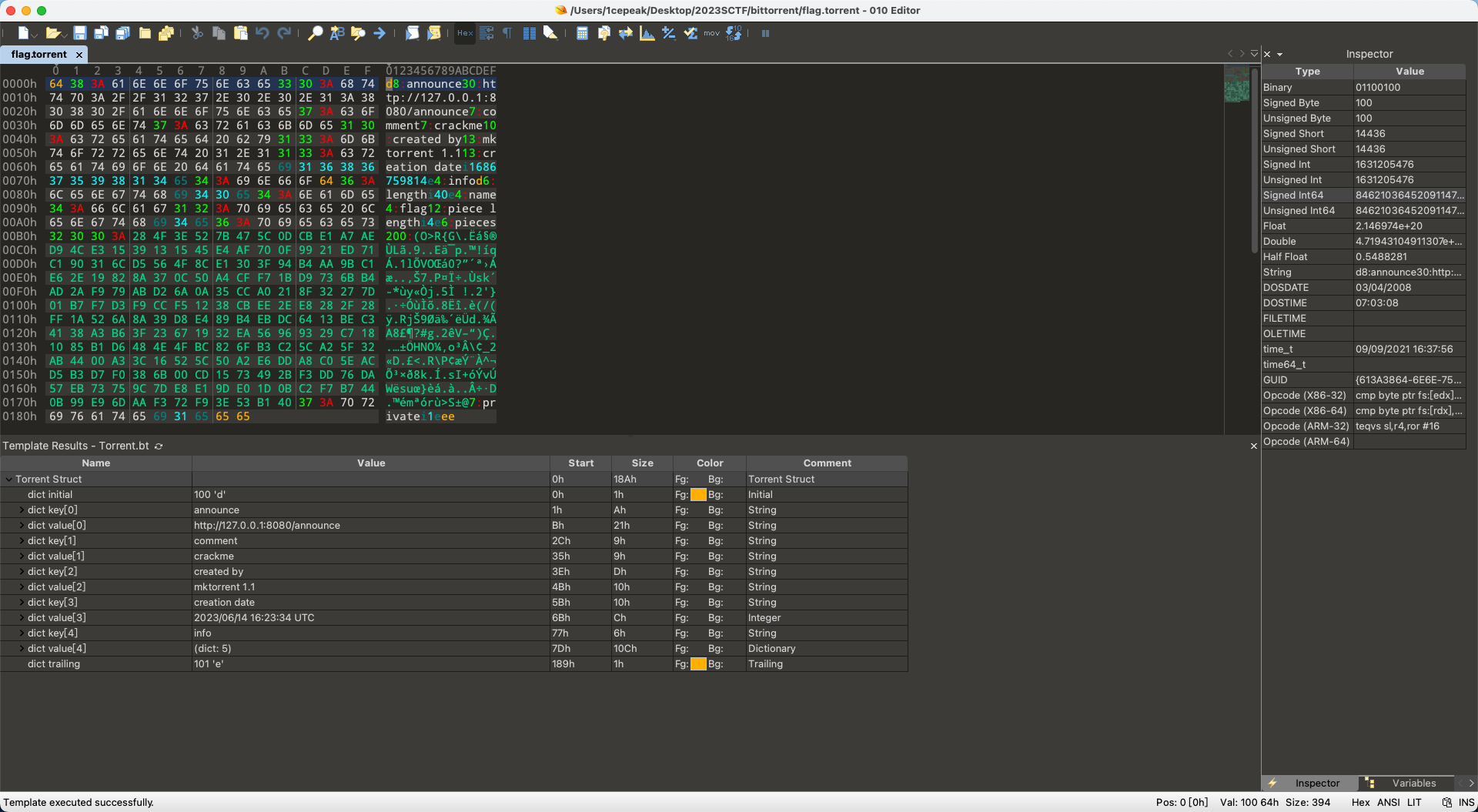
Task: Open the number base converter icon
Action: coord(733,33)
